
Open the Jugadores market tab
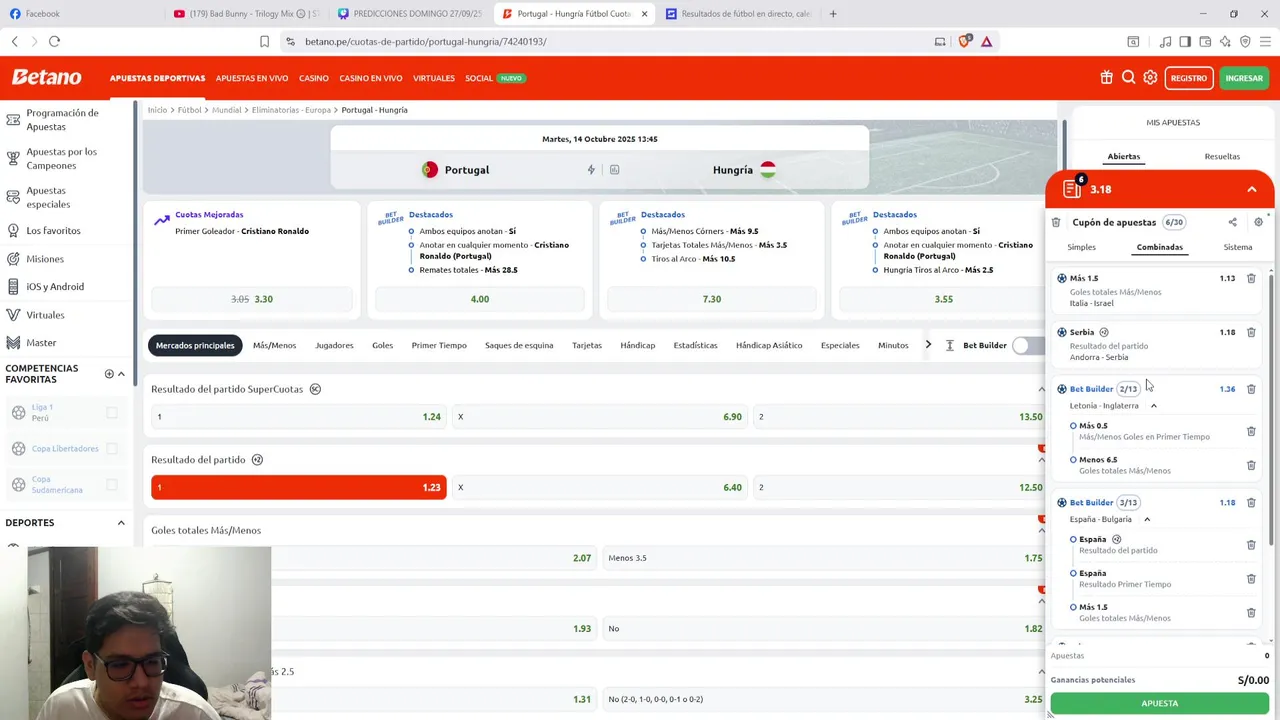pyautogui.click(x=334, y=345)
